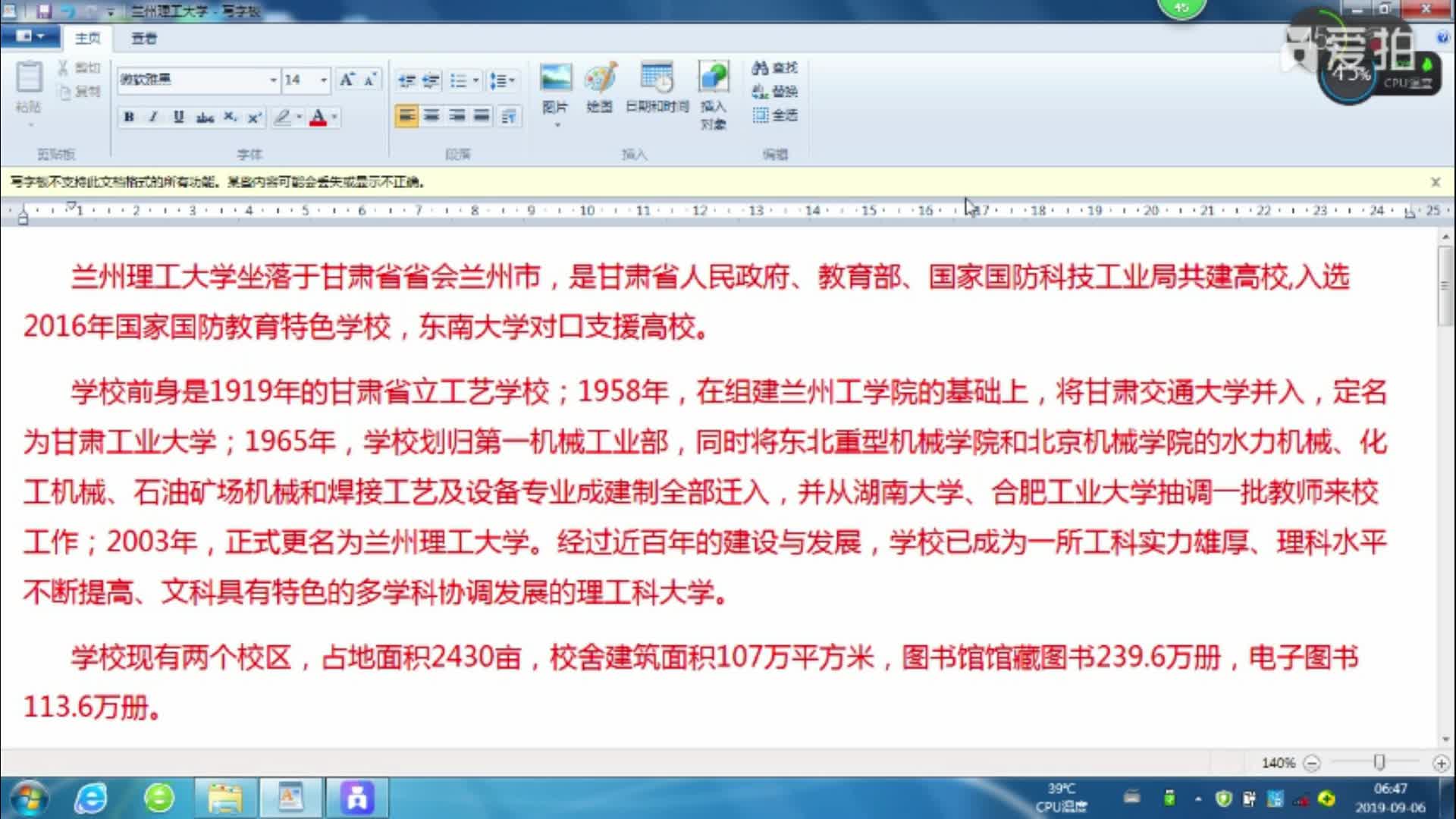Click the 剪切 (Cut) scissors button
This screenshot has height=819, width=1456.
pyautogui.click(x=79, y=67)
